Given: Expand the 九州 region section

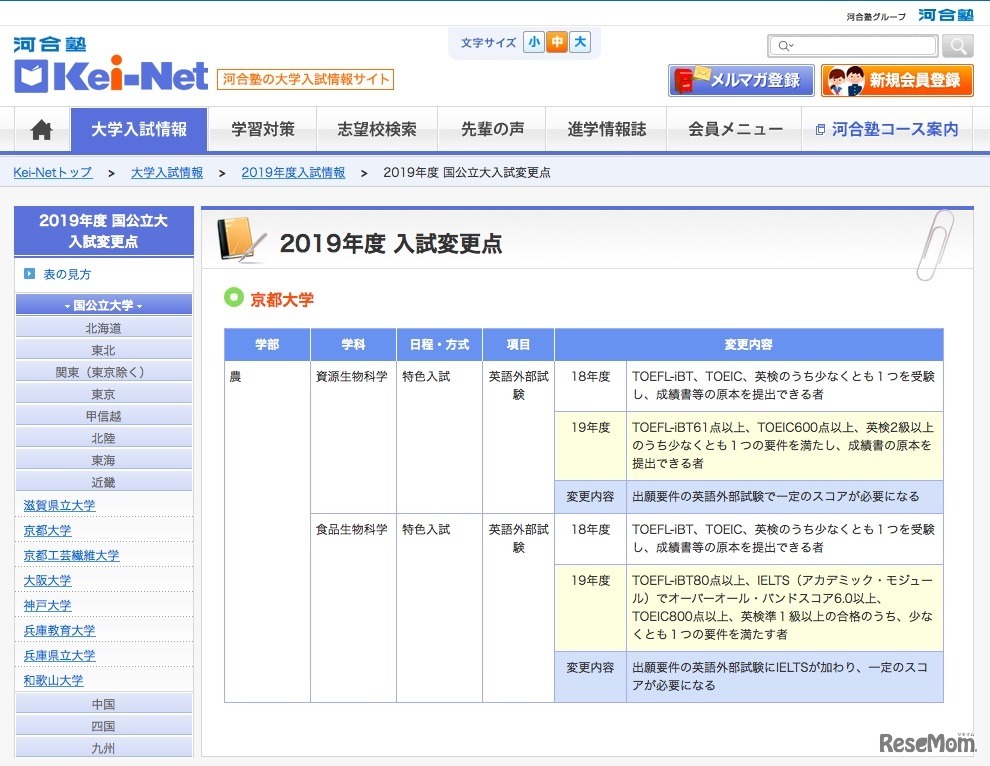Looking at the screenshot, I should click(x=103, y=748).
